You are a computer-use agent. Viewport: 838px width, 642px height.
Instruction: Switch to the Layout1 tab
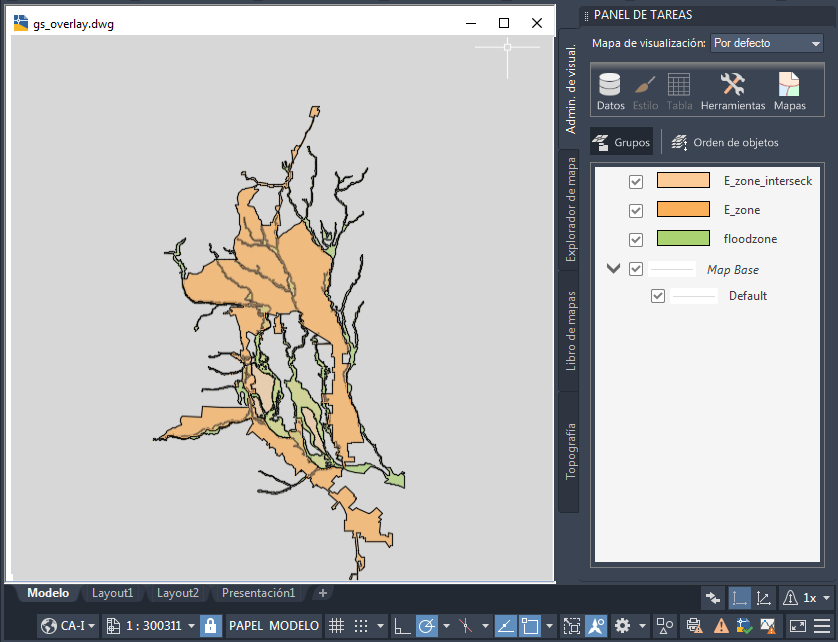coord(114,593)
